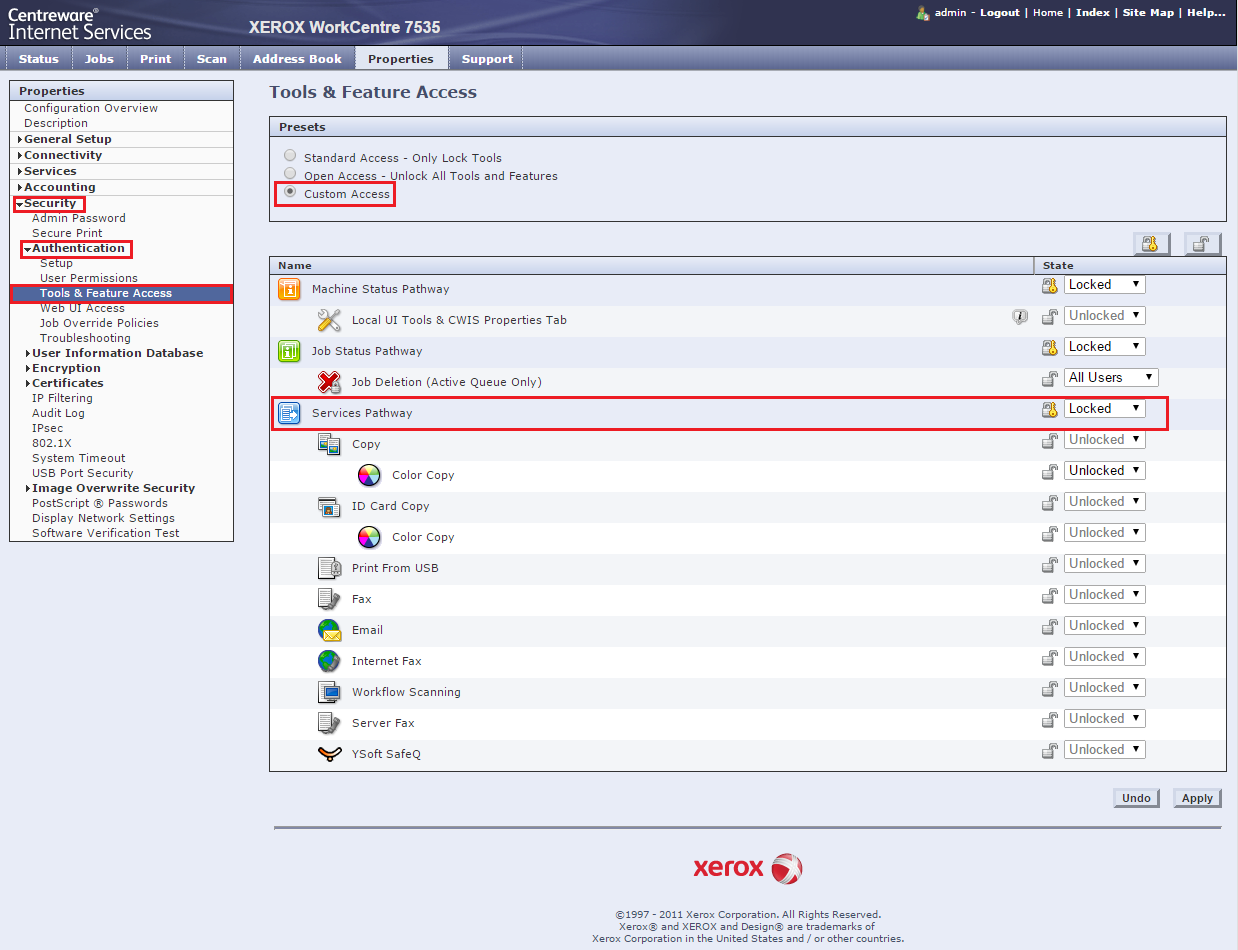Select Standard Access radio button
Image resolution: width=1238 pixels, height=950 pixels.
click(290, 157)
